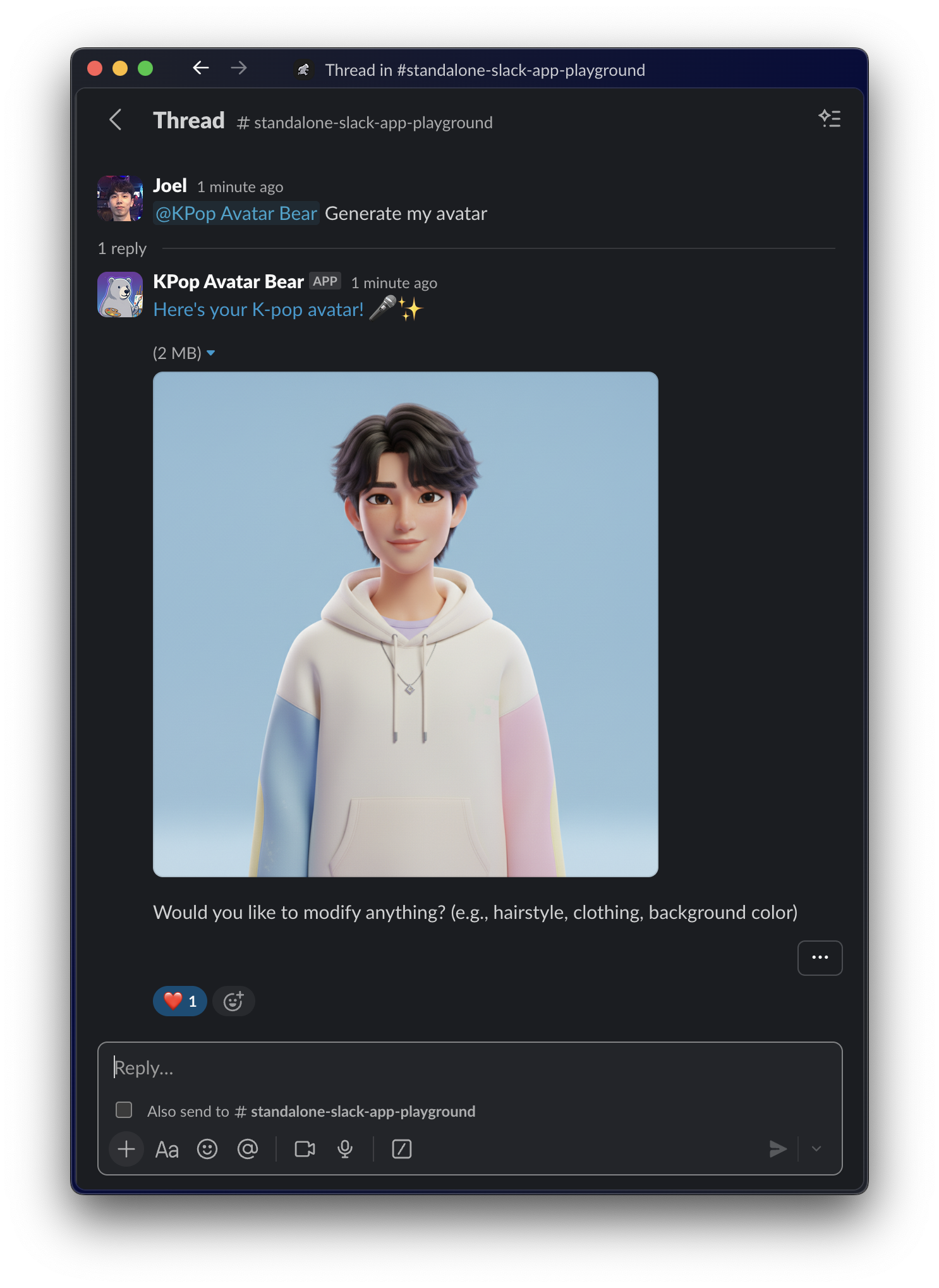Click into the Reply text field

pos(442,1068)
